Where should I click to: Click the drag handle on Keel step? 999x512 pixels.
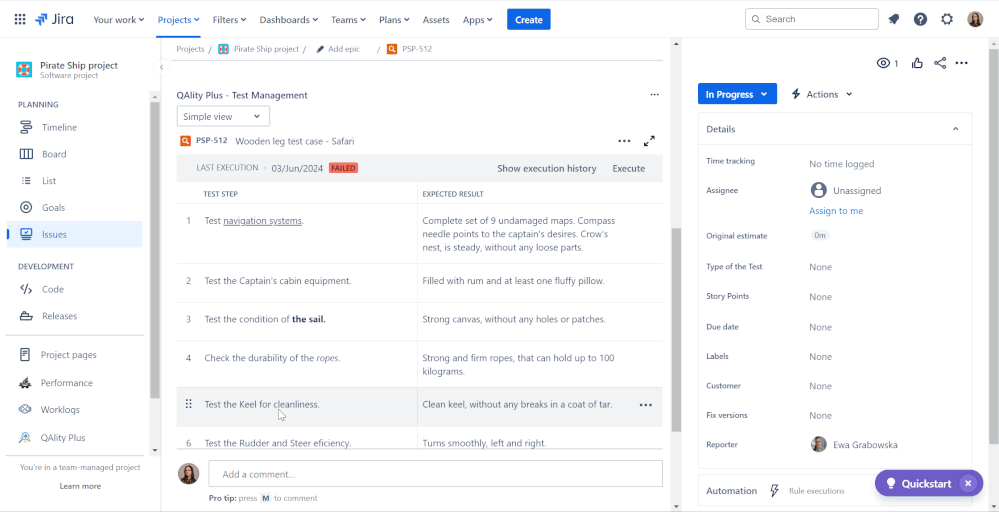click(188, 404)
